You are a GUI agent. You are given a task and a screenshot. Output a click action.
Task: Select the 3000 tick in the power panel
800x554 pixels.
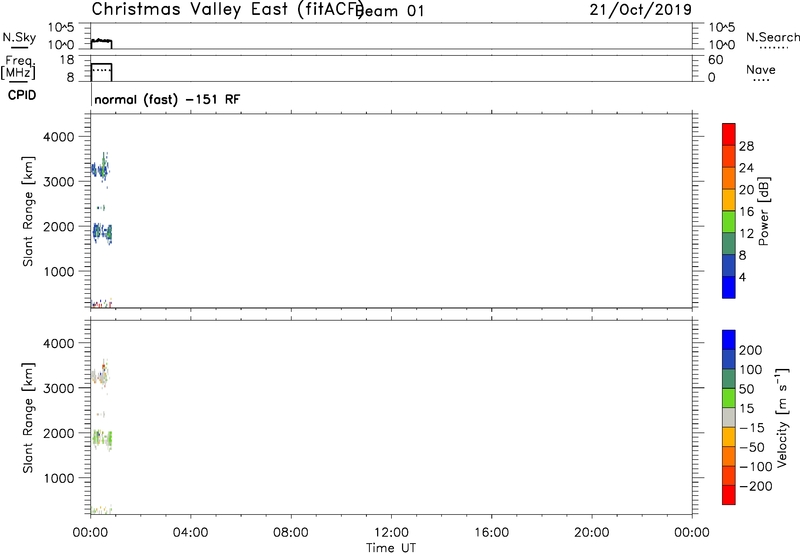point(59,182)
